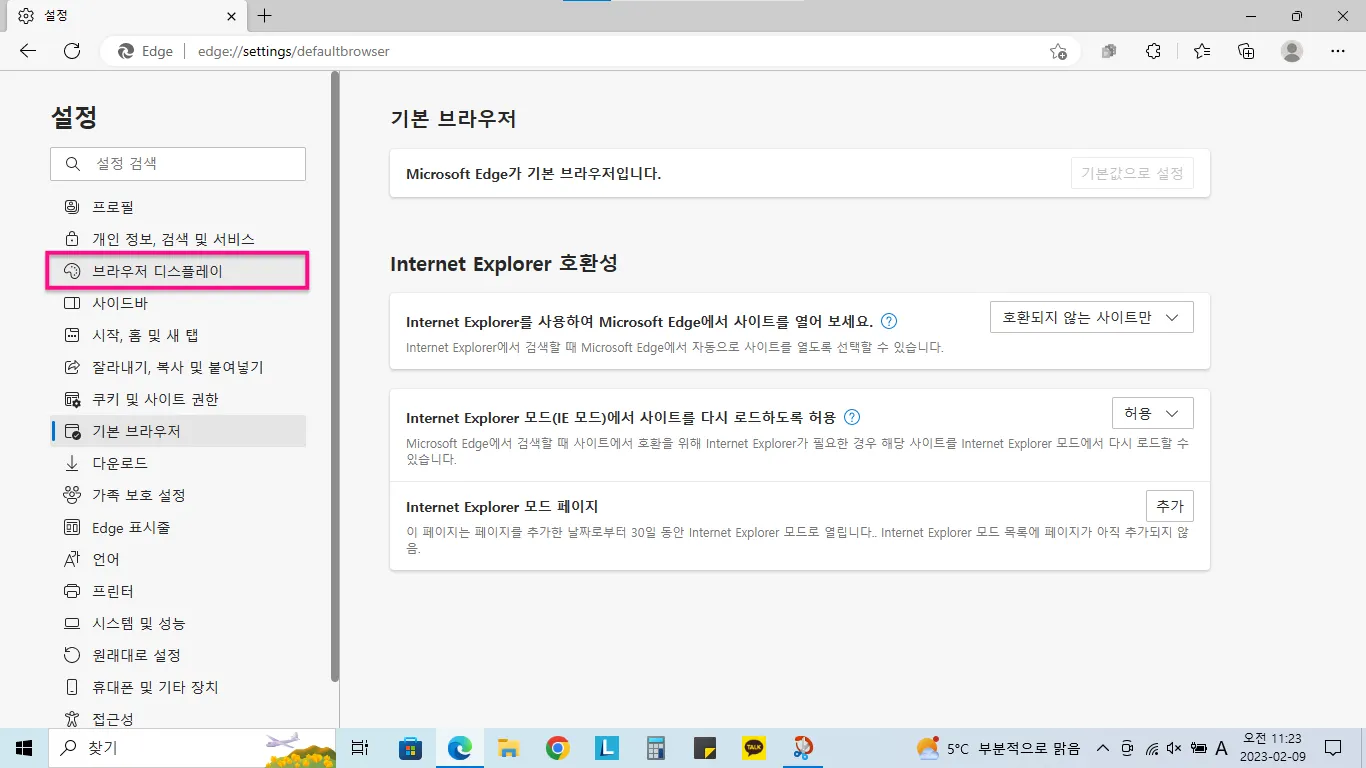Open the network tray icon
Screen dimensions: 1366x768
pyautogui.click(x=1151, y=748)
